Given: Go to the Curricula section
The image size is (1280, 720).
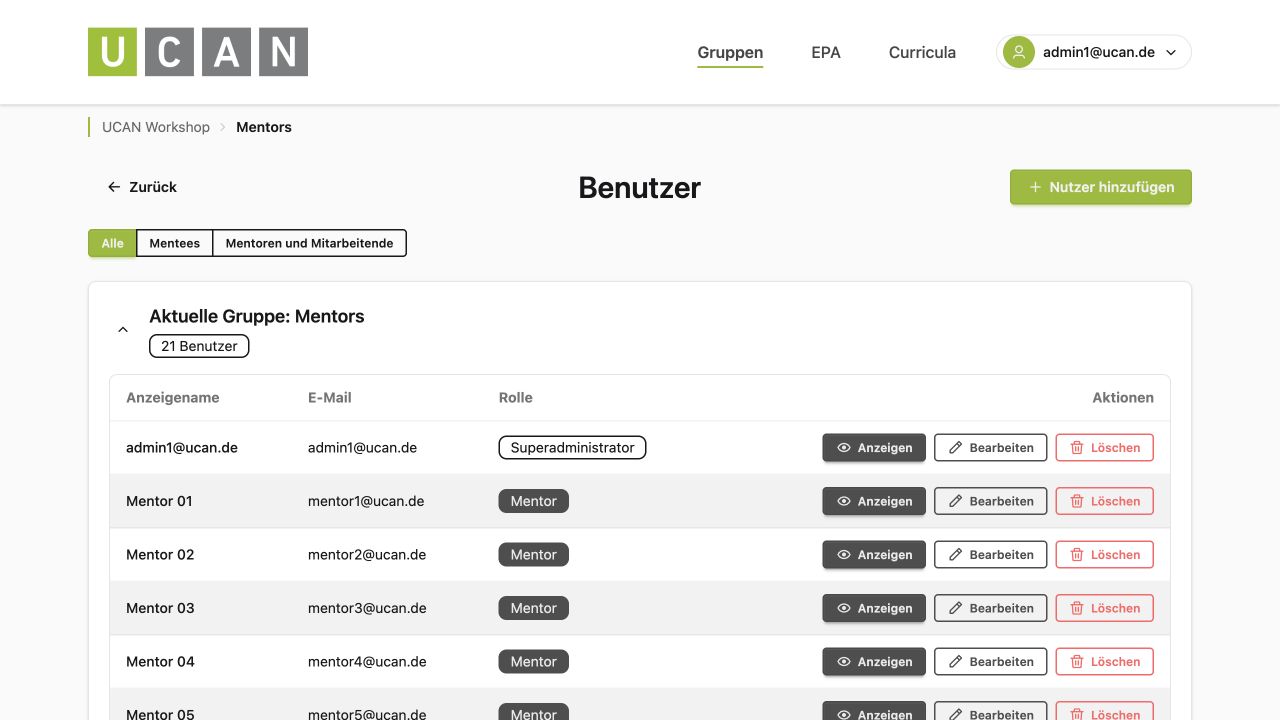Looking at the screenshot, I should [x=922, y=52].
